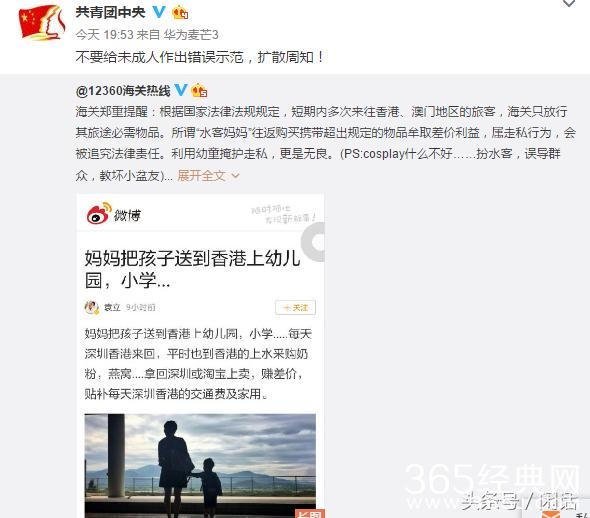Click the membership badge beside 12360海关热线

pos(199,91)
